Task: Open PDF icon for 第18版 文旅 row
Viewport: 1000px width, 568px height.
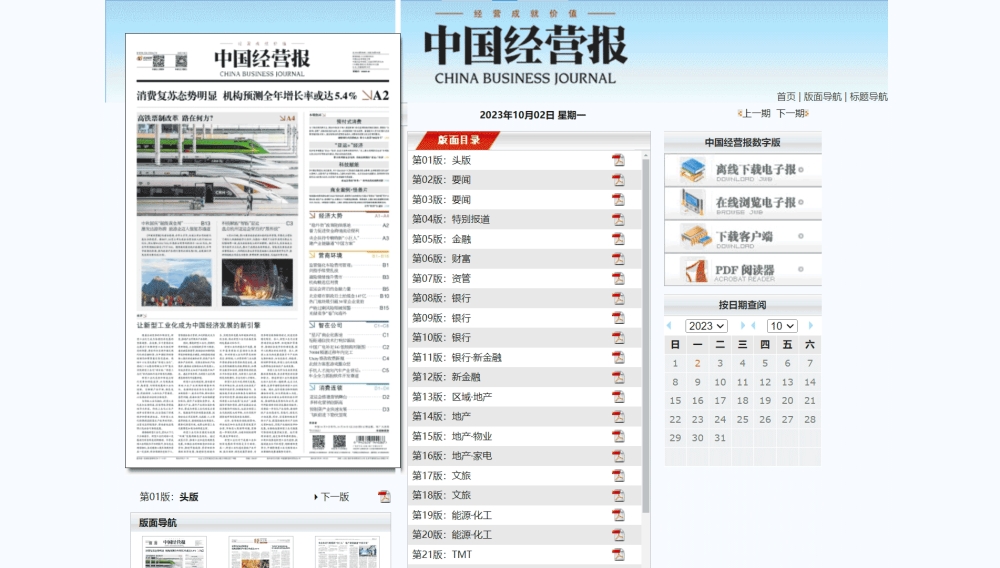Action: tap(618, 495)
